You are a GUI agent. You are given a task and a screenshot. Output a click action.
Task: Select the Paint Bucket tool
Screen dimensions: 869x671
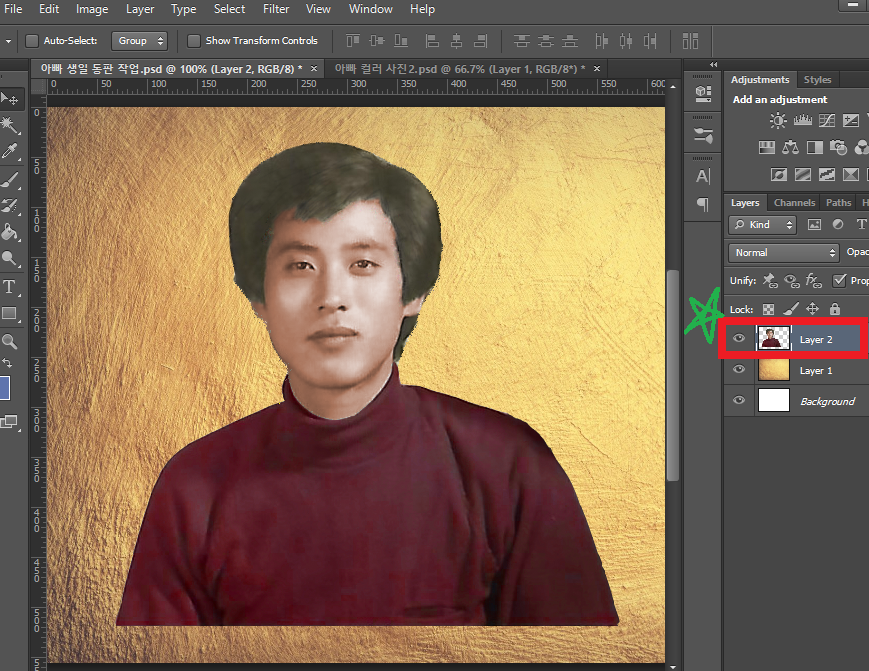10,232
